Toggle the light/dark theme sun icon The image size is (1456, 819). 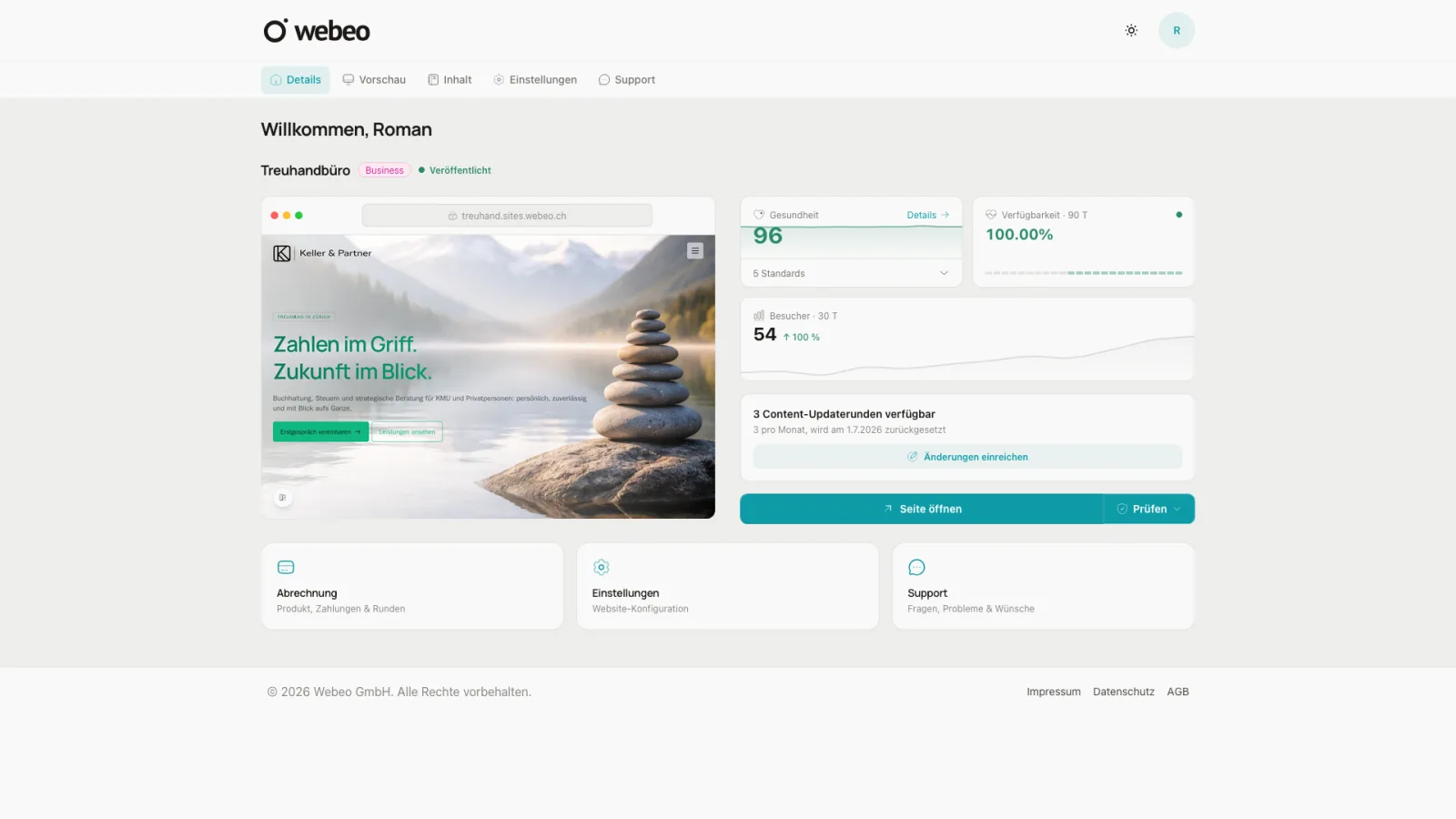1131,30
